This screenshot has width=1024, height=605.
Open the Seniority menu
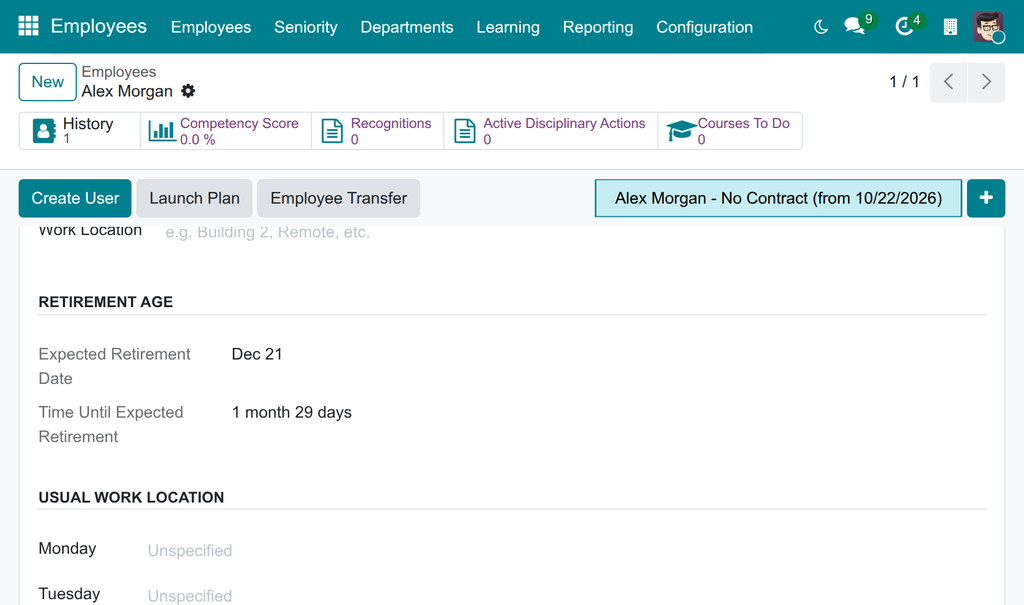click(306, 27)
